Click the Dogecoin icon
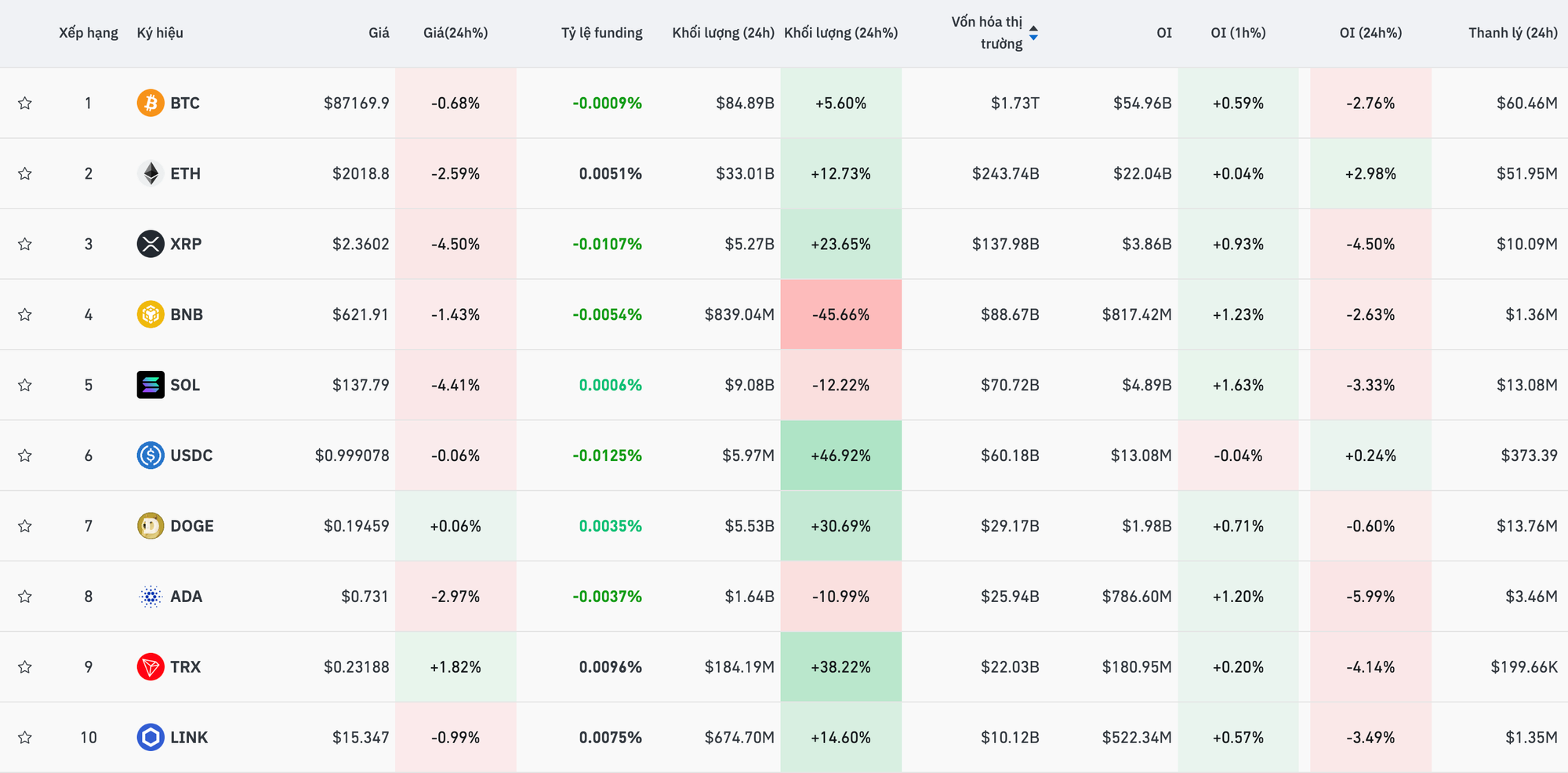 click(x=150, y=526)
